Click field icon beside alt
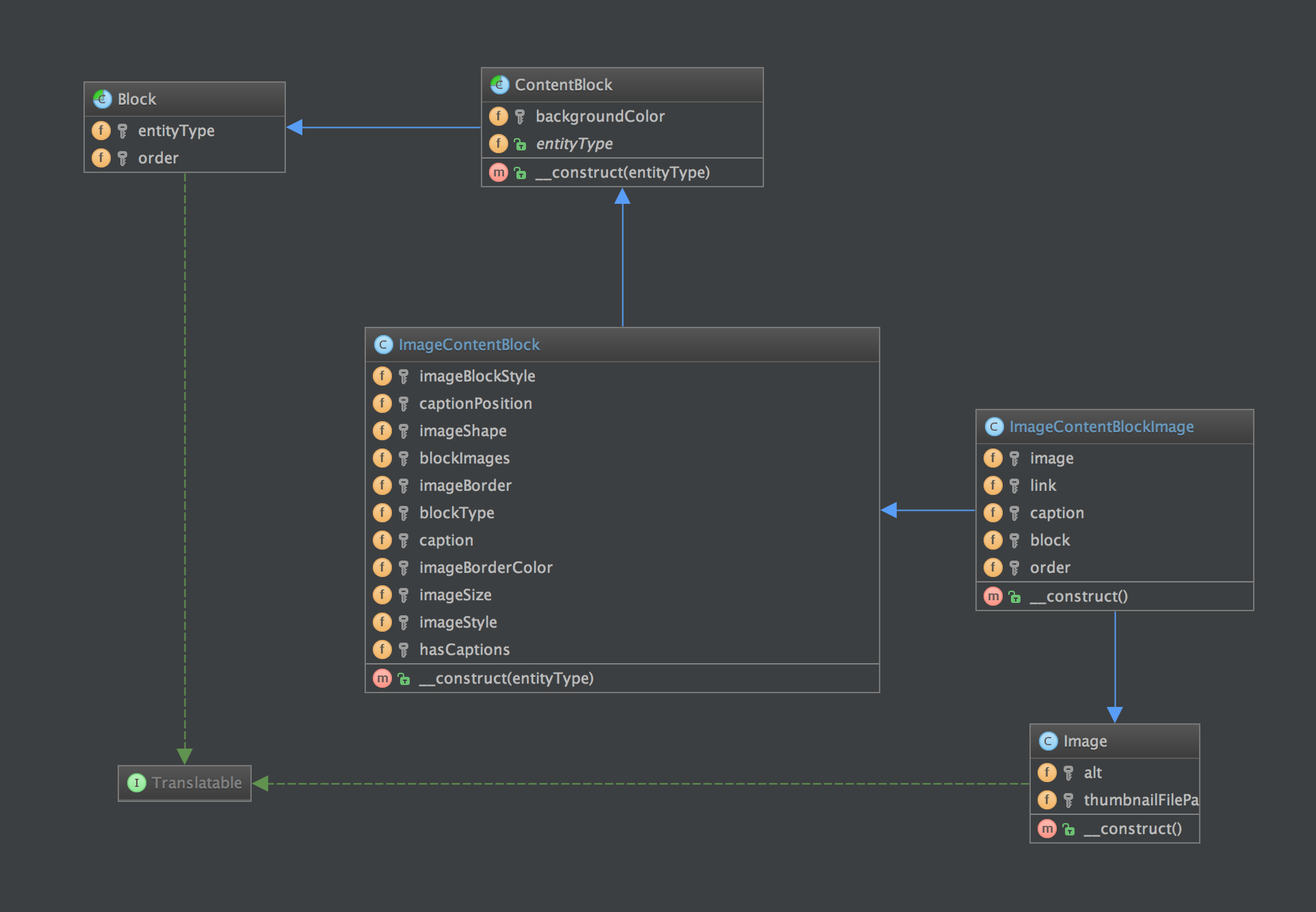Screen dimensions: 1316x912 pos(1047,773)
